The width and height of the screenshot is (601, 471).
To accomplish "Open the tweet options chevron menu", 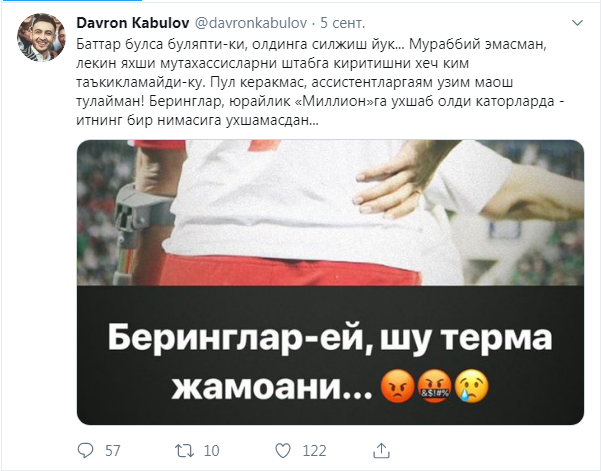I will (x=577, y=23).
